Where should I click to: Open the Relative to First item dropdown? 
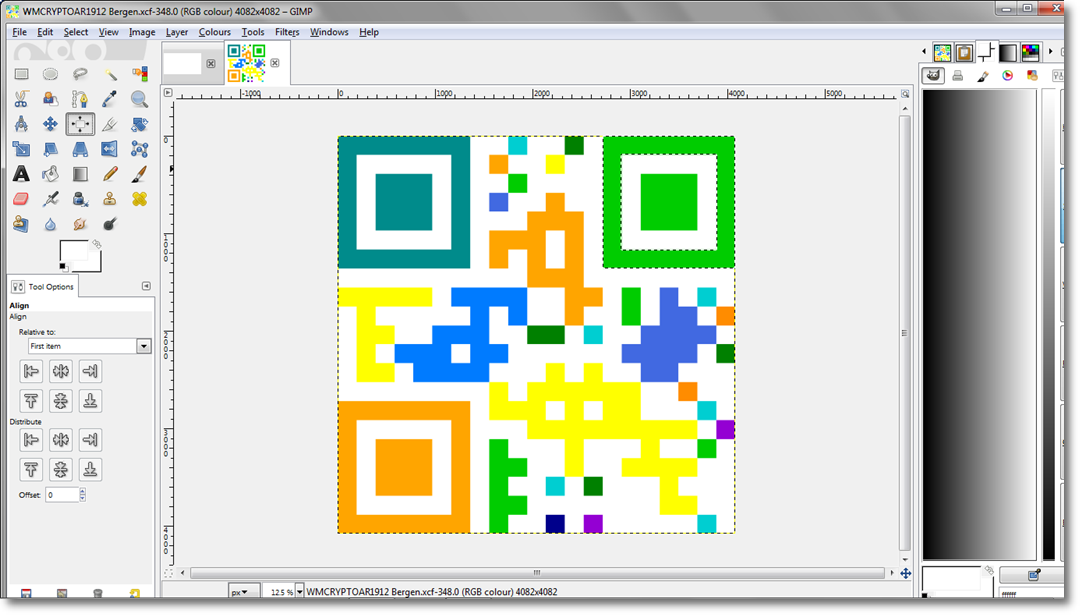pos(90,346)
